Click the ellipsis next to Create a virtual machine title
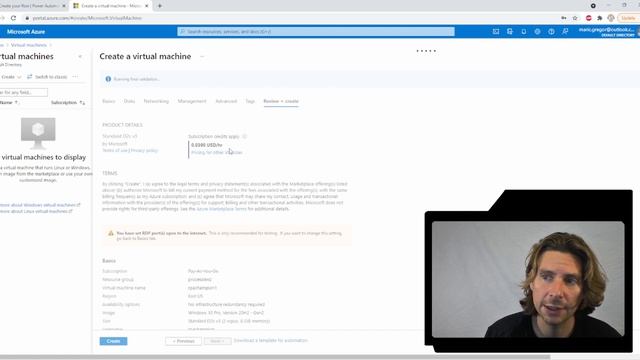 click(202, 57)
